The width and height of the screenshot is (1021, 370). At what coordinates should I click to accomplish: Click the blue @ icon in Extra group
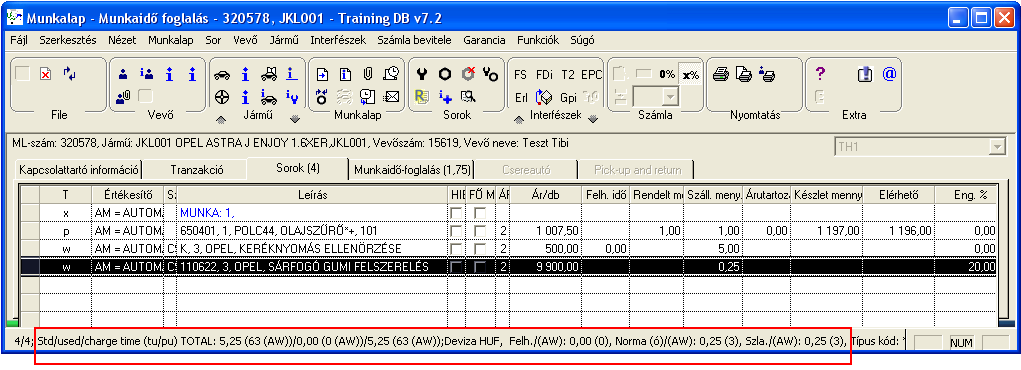coord(889,74)
